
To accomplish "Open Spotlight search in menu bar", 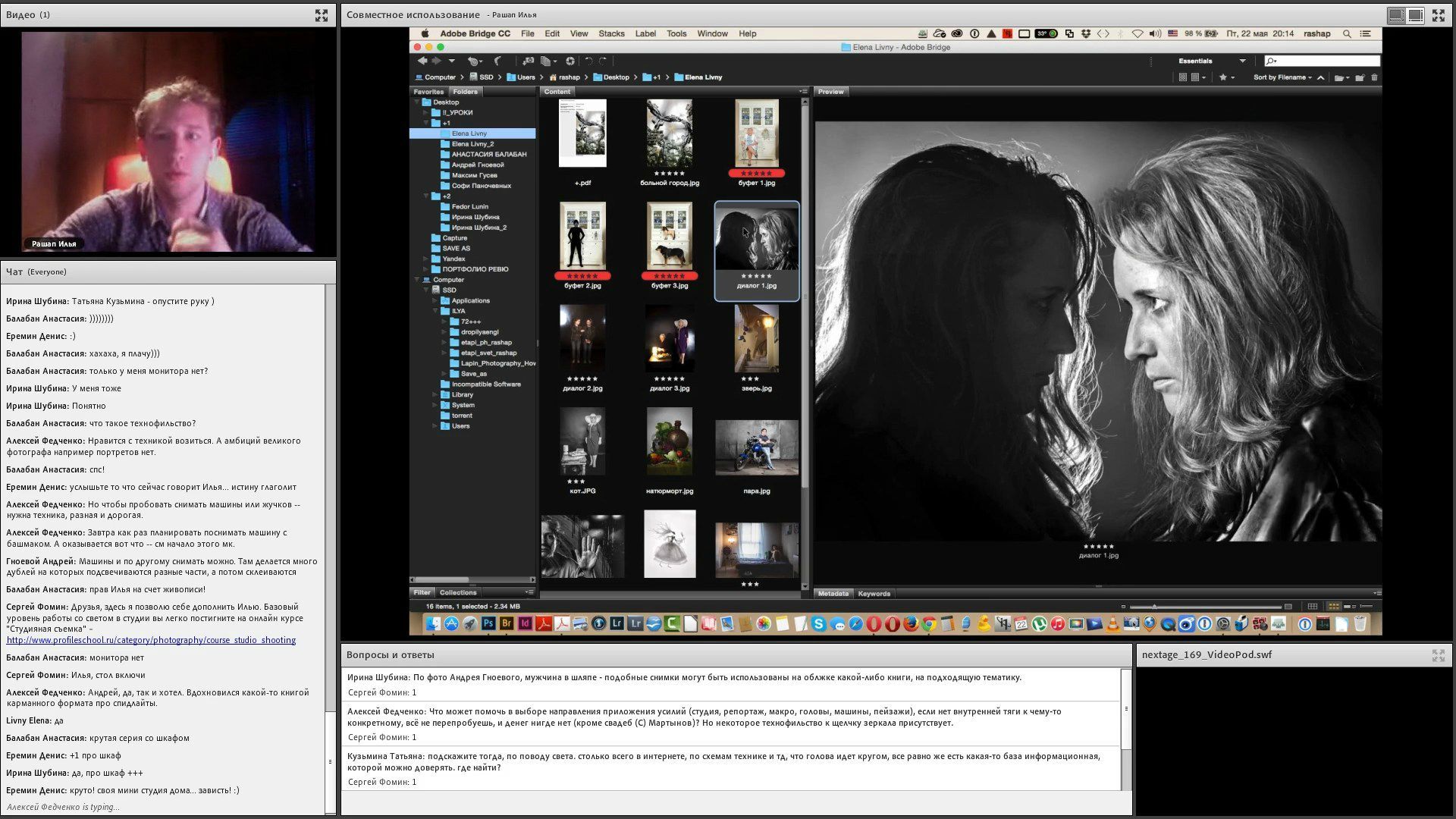I will click(1347, 33).
